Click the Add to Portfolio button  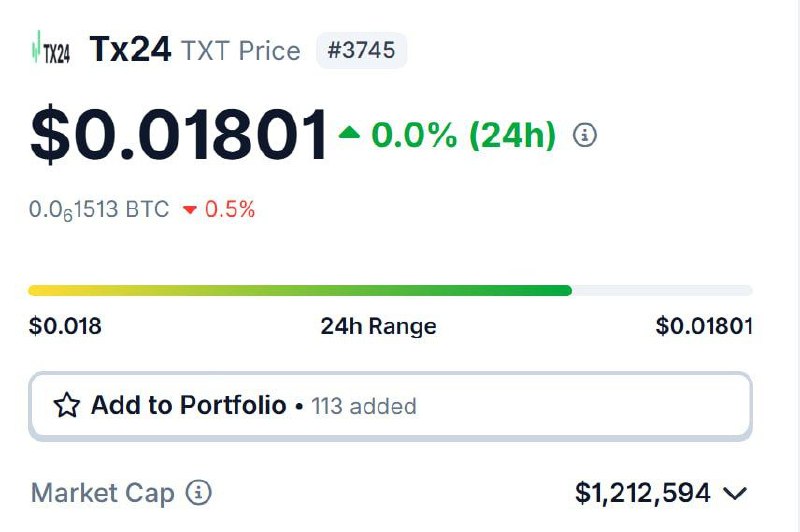click(x=390, y=406)
